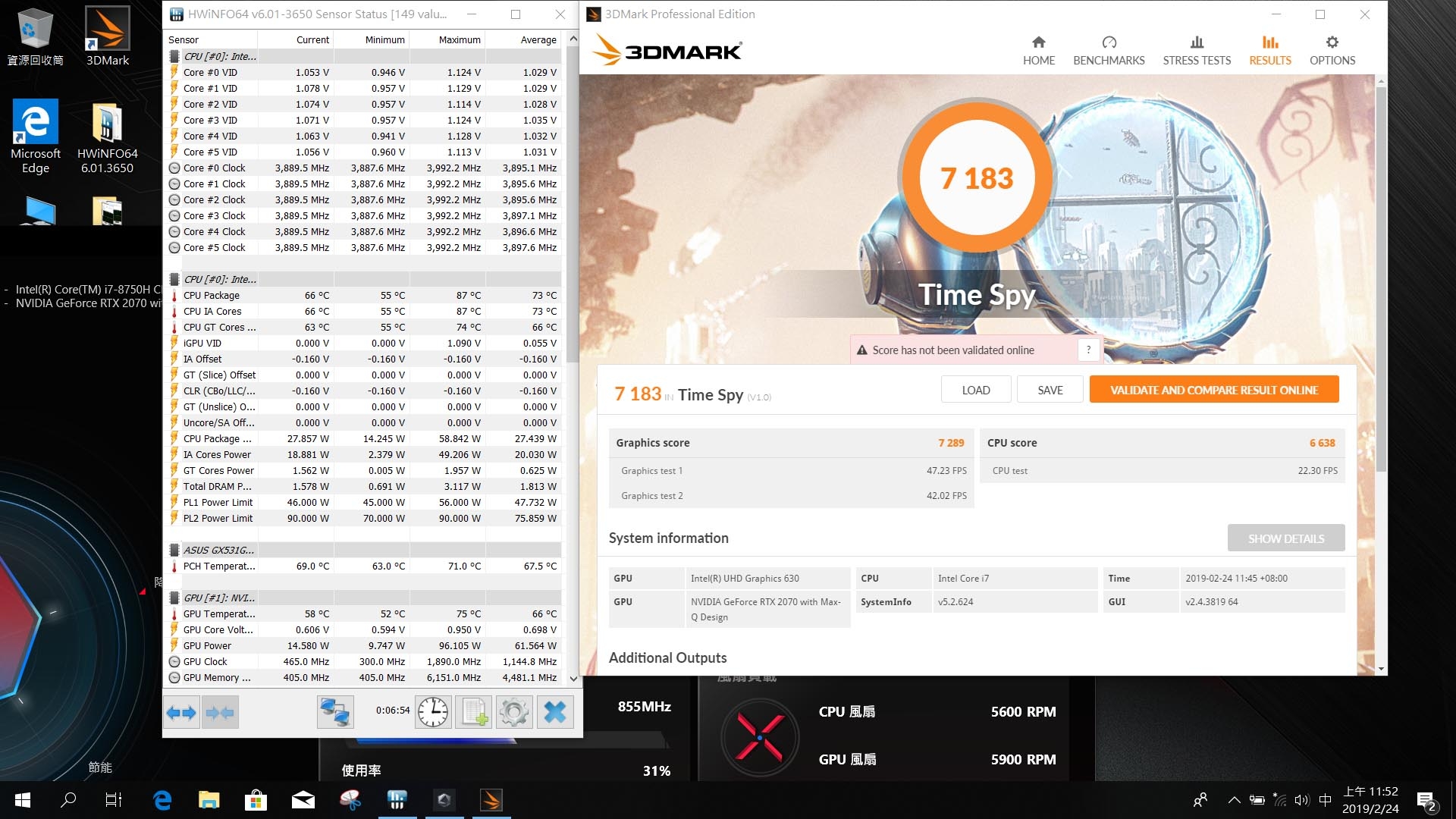Image resolution: width=1456 pixels, height=819 pixels.
Task: Select the PCH Temperature row
Action: tap(364, 566)
